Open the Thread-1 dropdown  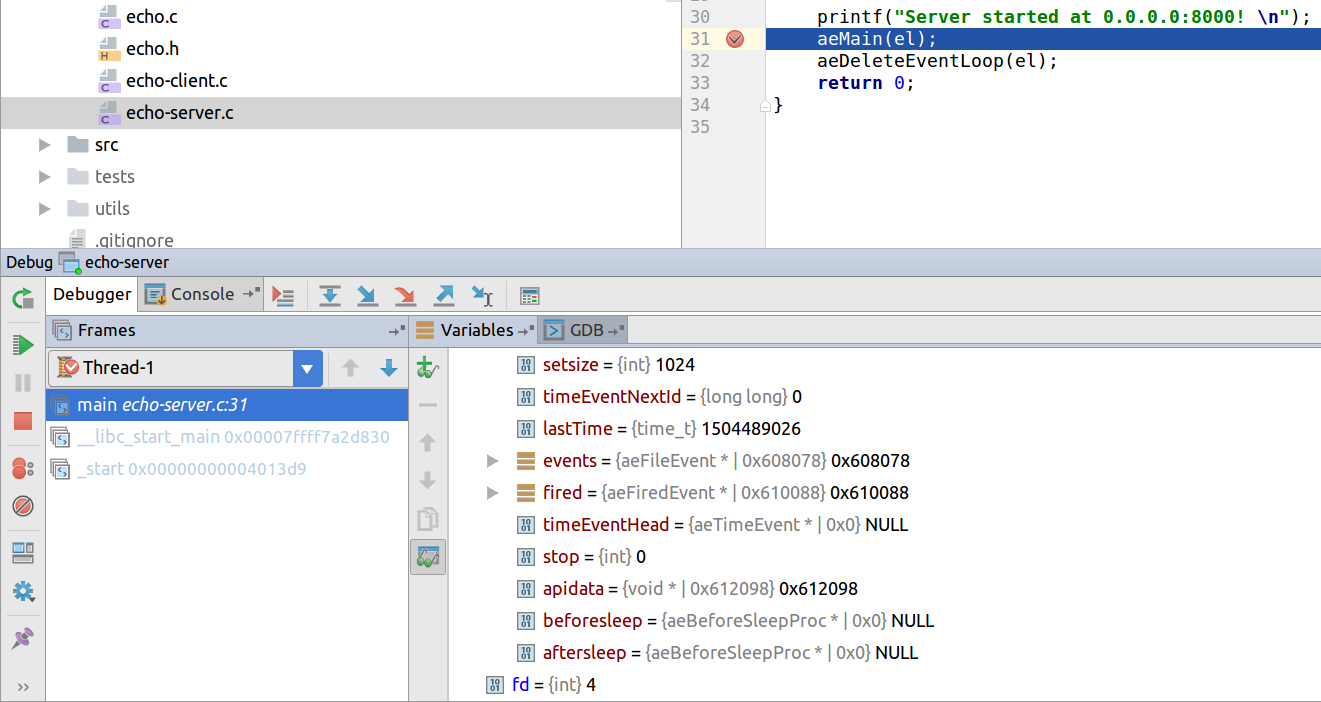(308, 368)
